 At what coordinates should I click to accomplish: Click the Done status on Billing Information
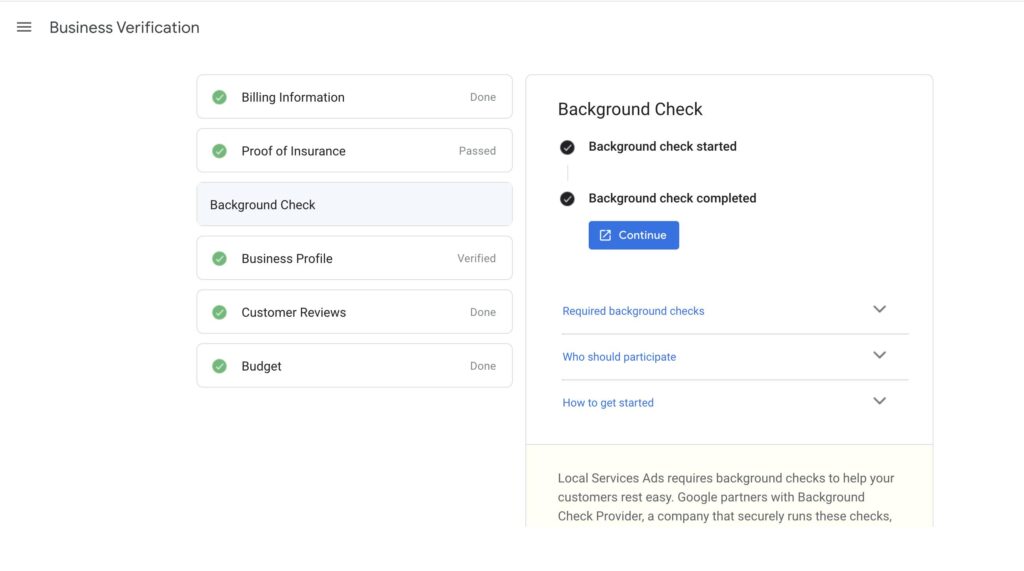(x=483, y=97)
